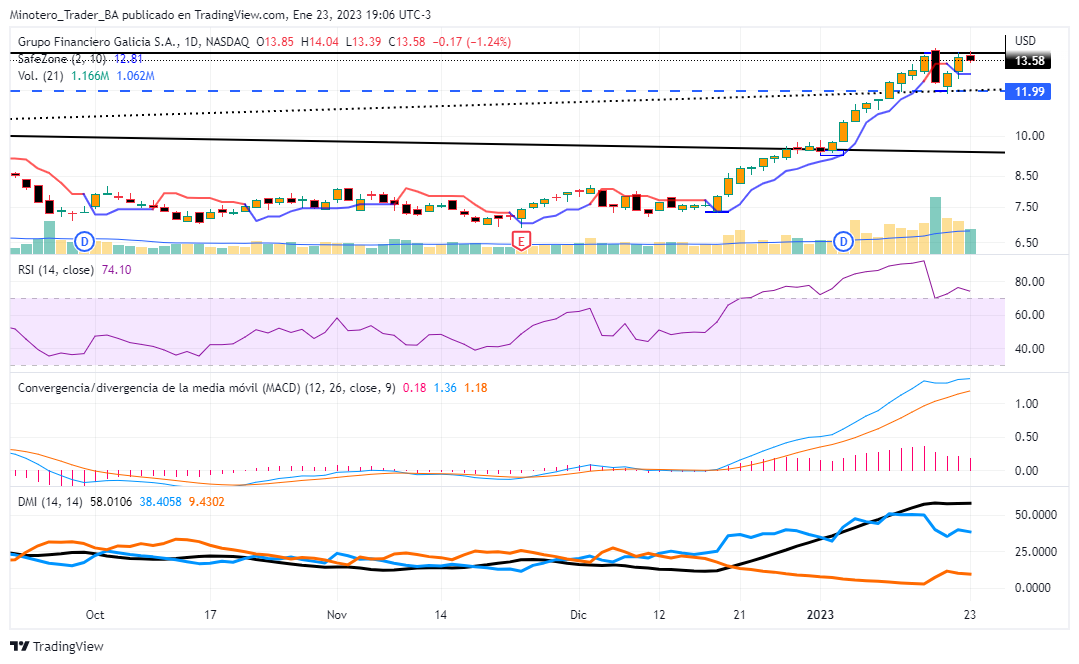Click the MACD 0.00 axis label
This screenshot has height=664, width=1079.
click(x=1027, y=471)
